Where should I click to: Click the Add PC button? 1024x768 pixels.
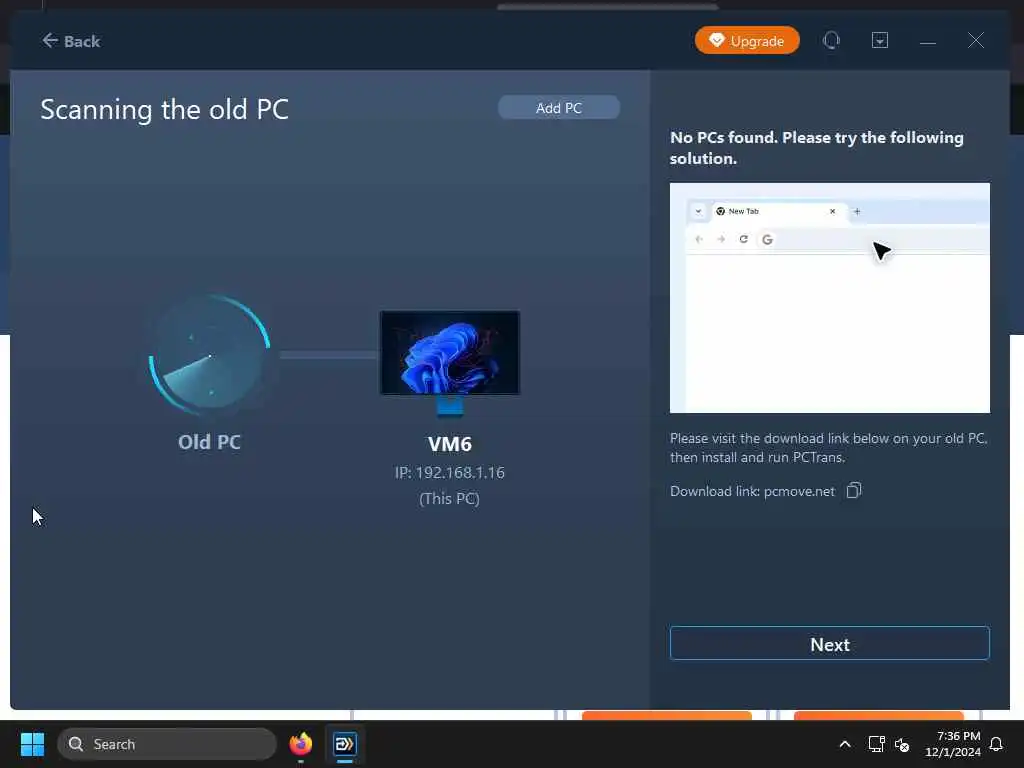coord(558,108)
